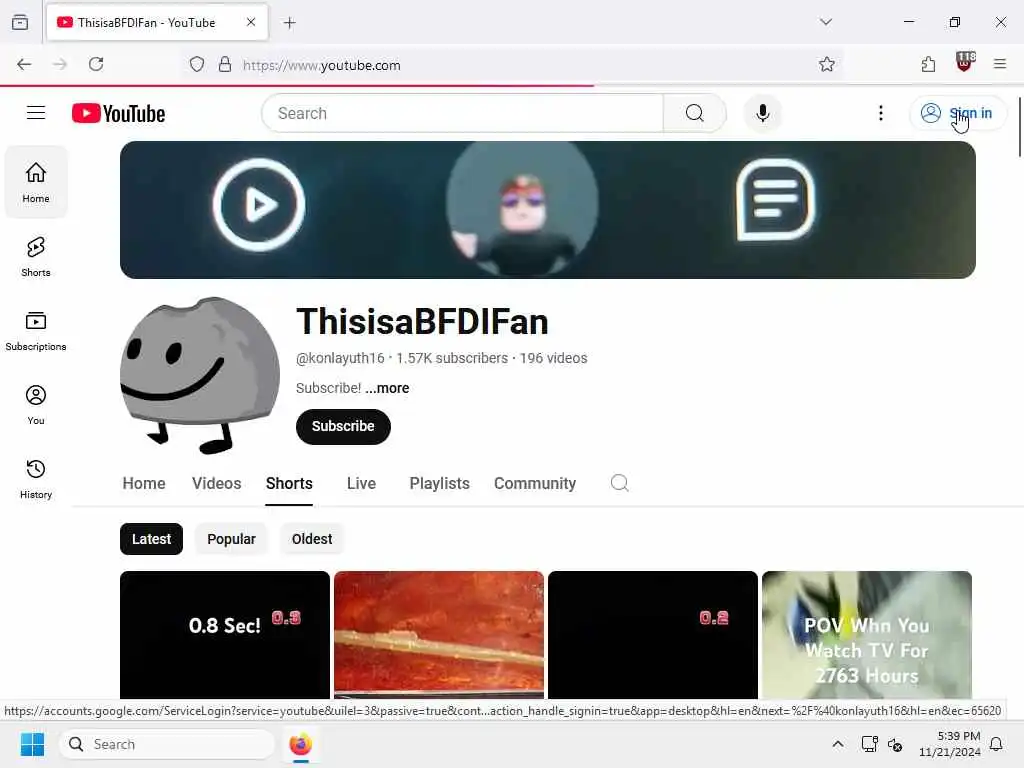
Task: Open network status tray icon
Action: [869, 744]
